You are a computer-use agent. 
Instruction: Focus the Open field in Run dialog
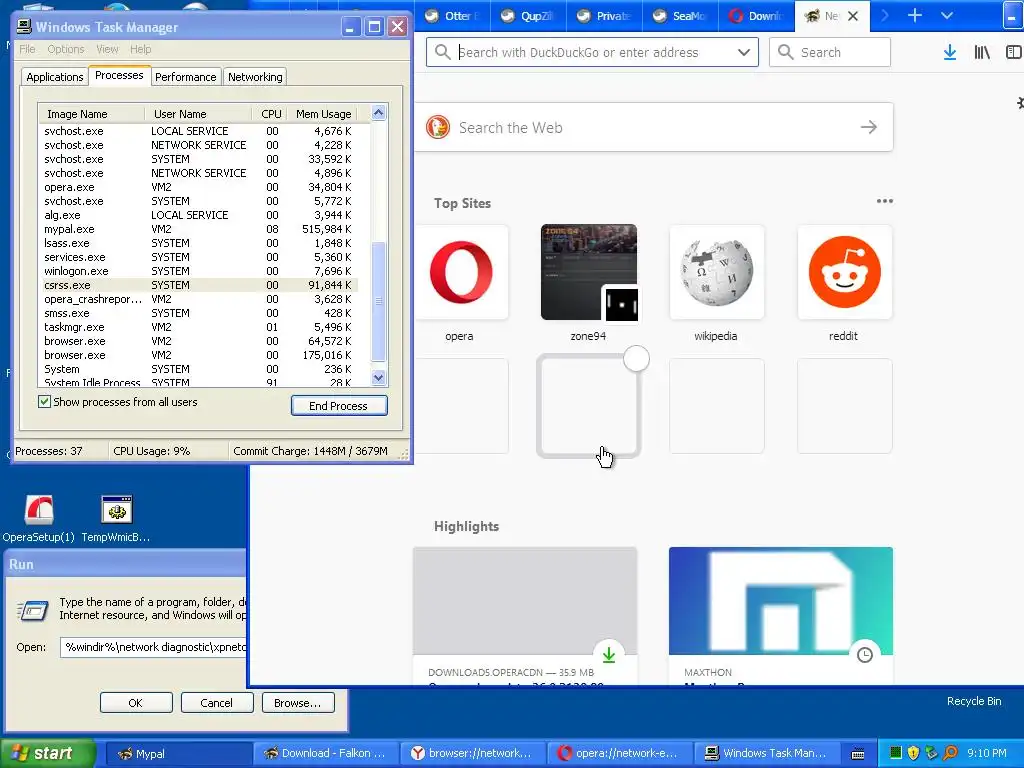153,647
